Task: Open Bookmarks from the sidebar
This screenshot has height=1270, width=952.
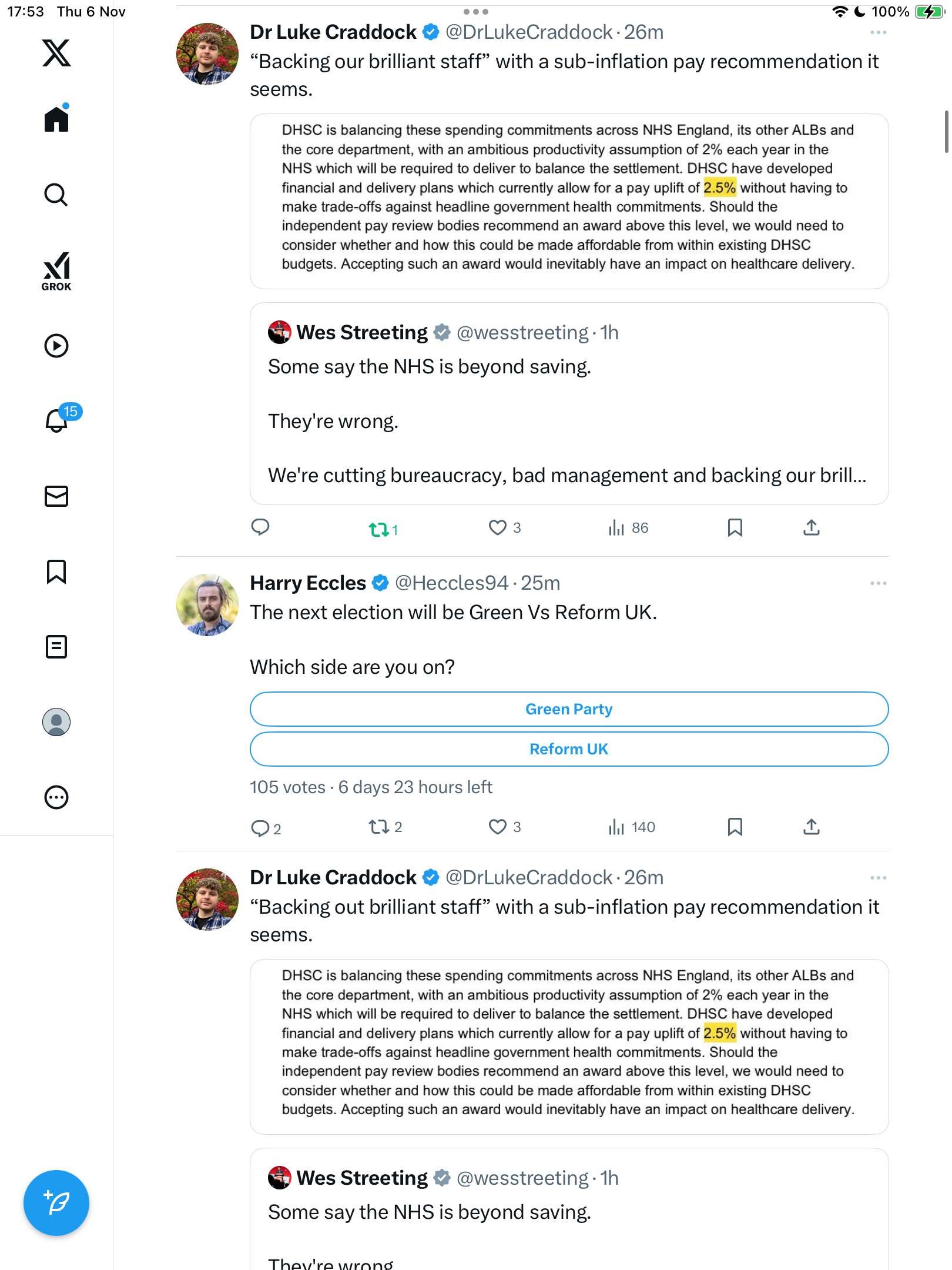Action: [x=56, y=571]
